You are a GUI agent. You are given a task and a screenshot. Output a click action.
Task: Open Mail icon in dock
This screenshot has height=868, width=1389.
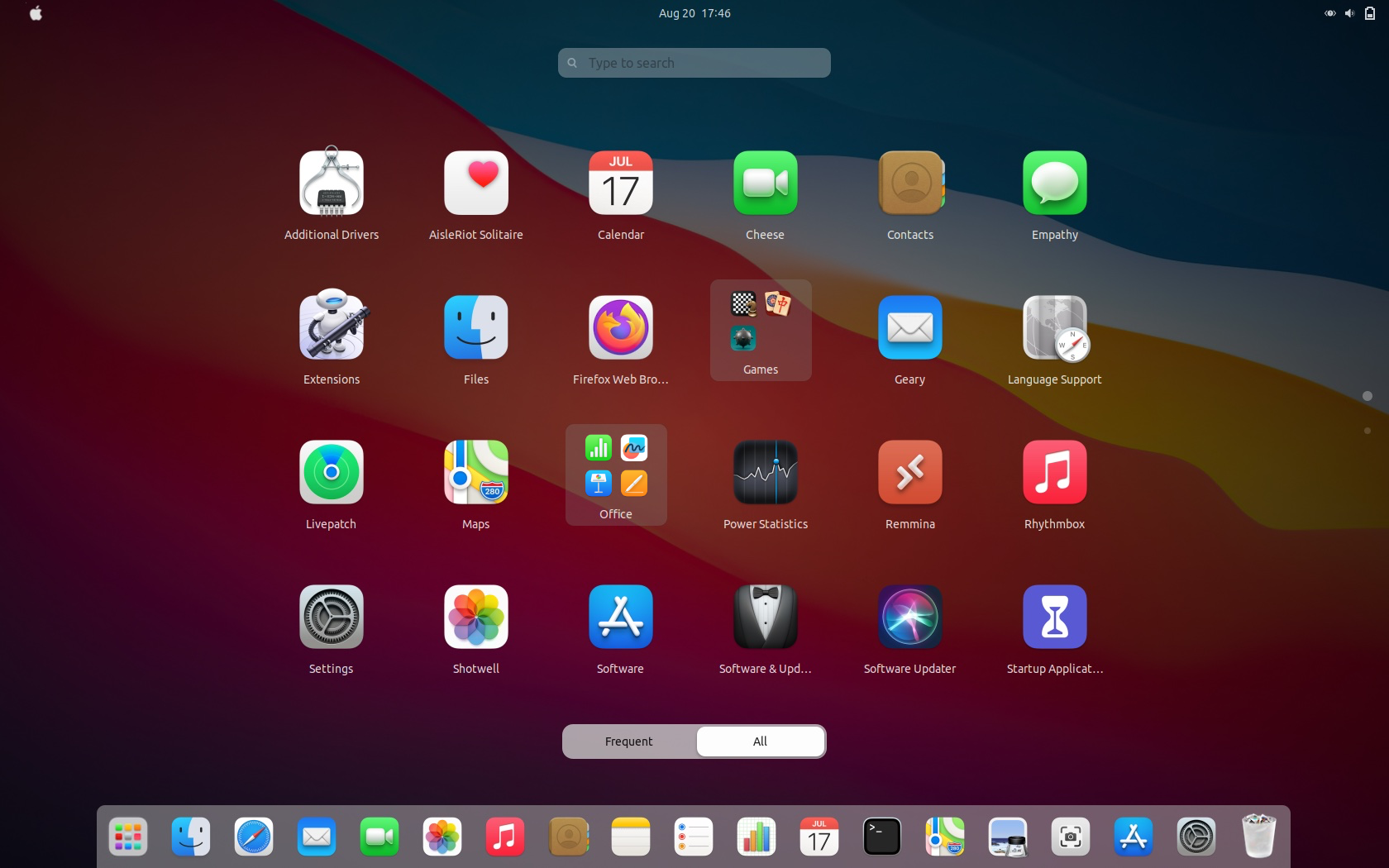[317, 837]
